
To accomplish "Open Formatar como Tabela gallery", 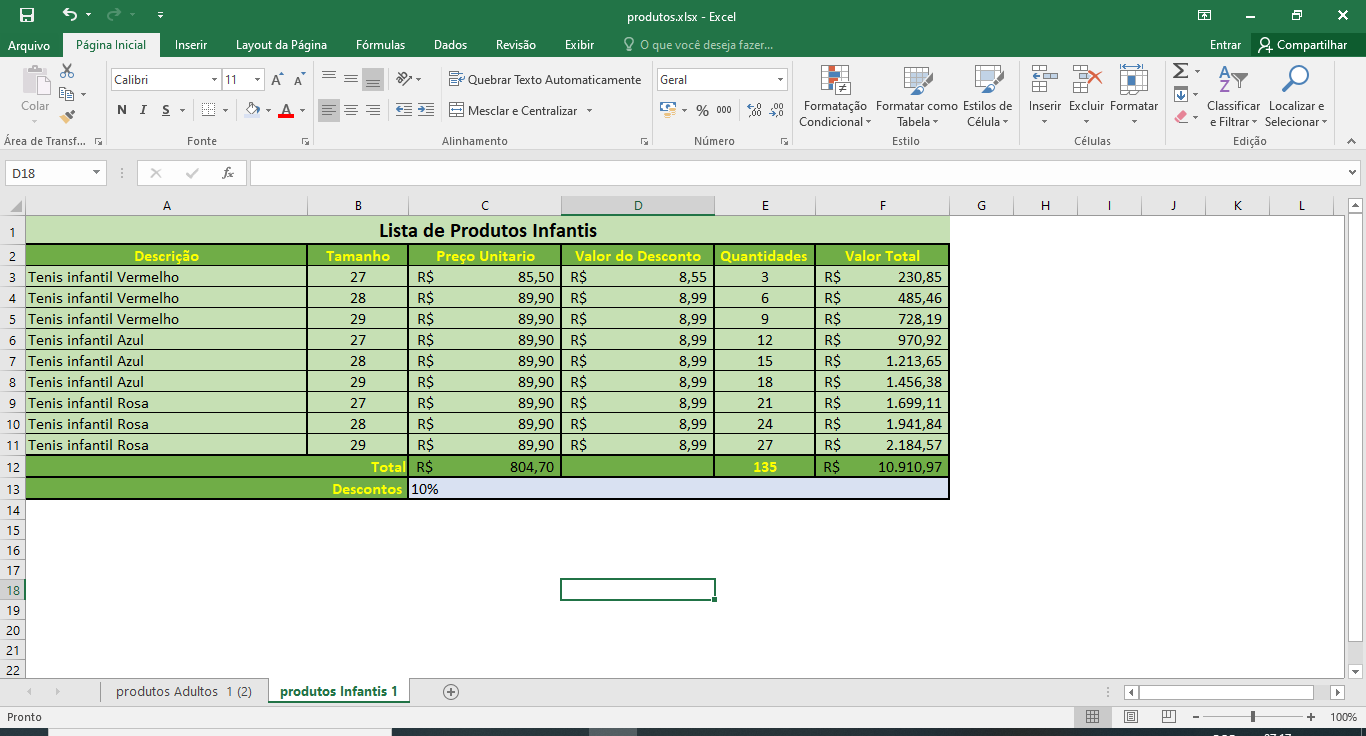I will click(x=917, y=97).
